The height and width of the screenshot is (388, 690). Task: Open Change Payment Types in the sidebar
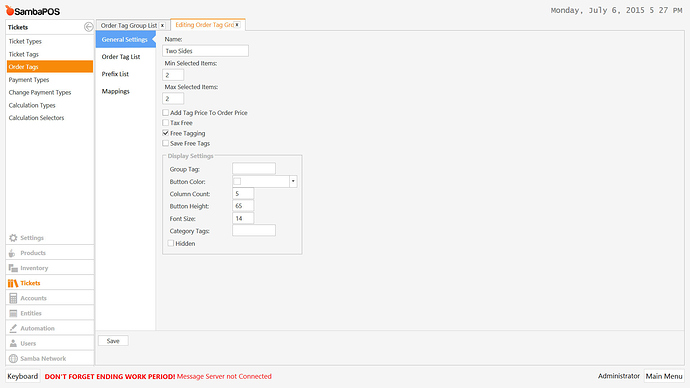(40, 92)
